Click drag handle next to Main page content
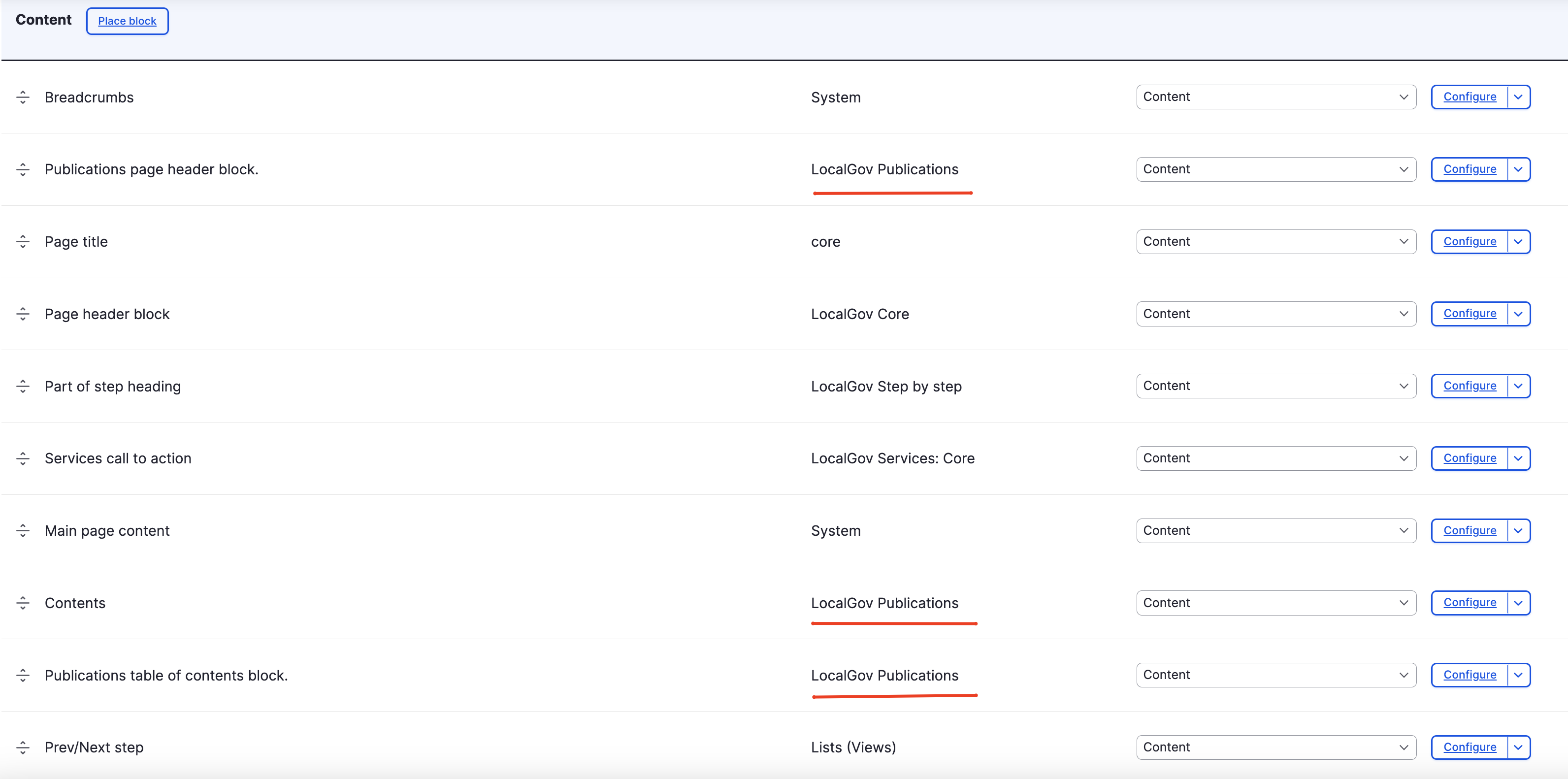The height and width of the screenshot is (779, 1568). click(23, 531)
